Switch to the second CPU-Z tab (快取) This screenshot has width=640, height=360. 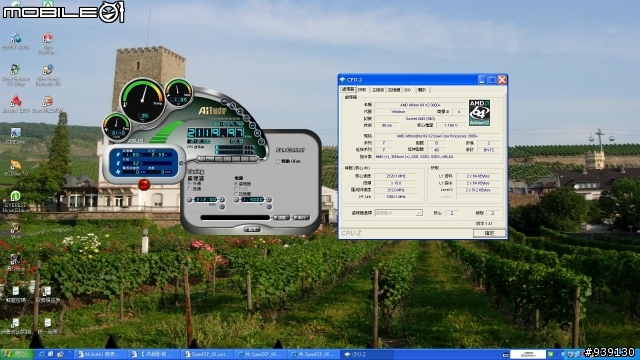(x=362, y=90)
